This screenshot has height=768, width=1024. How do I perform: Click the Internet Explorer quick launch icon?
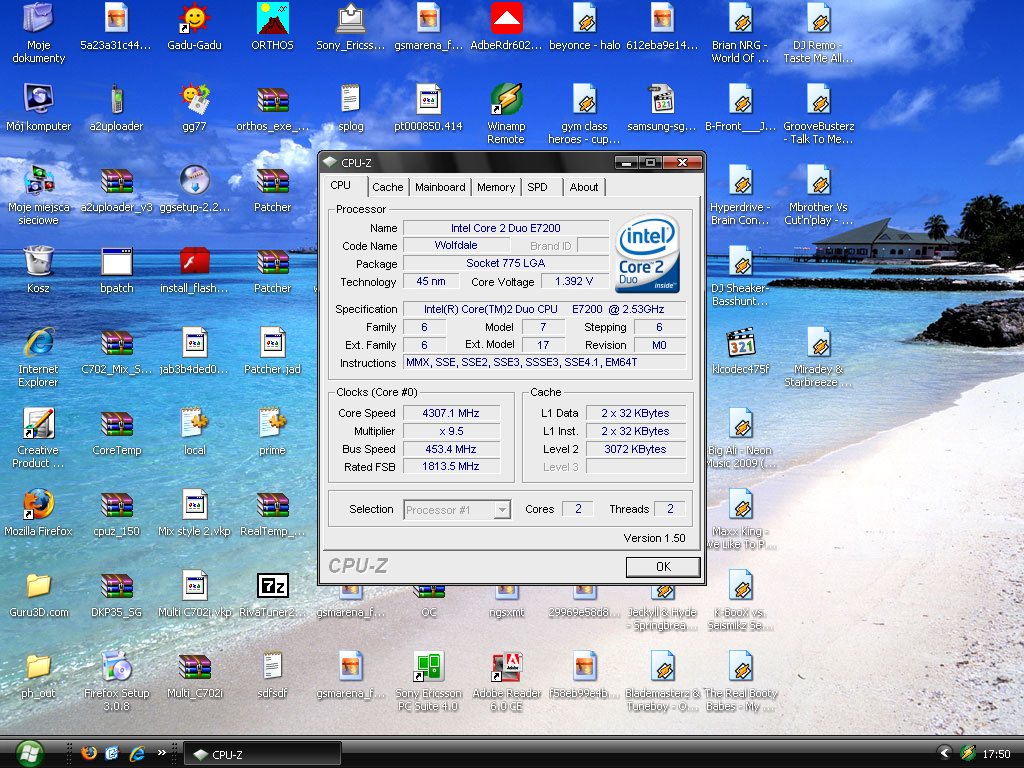click(137, 753)
